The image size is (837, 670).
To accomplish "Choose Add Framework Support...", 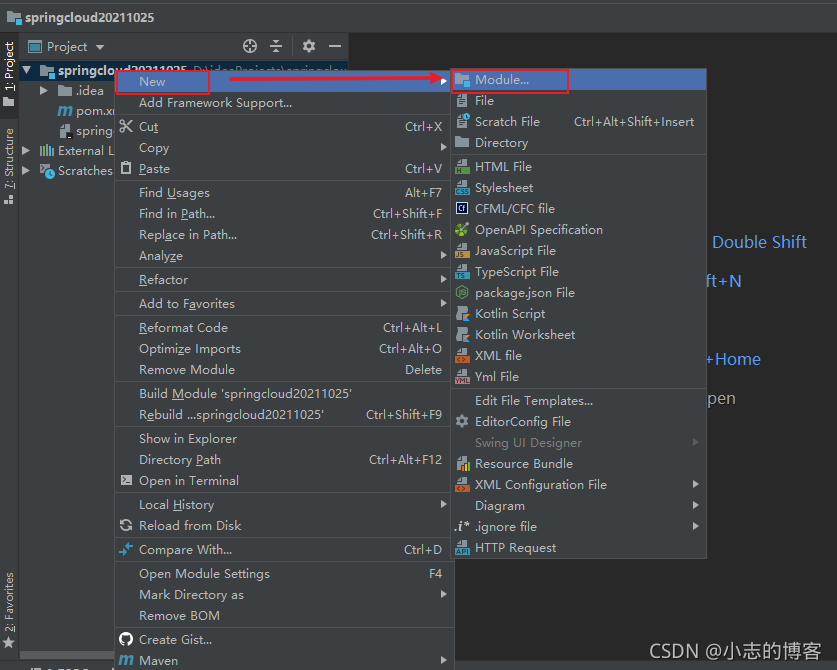I will coord(282,103).
